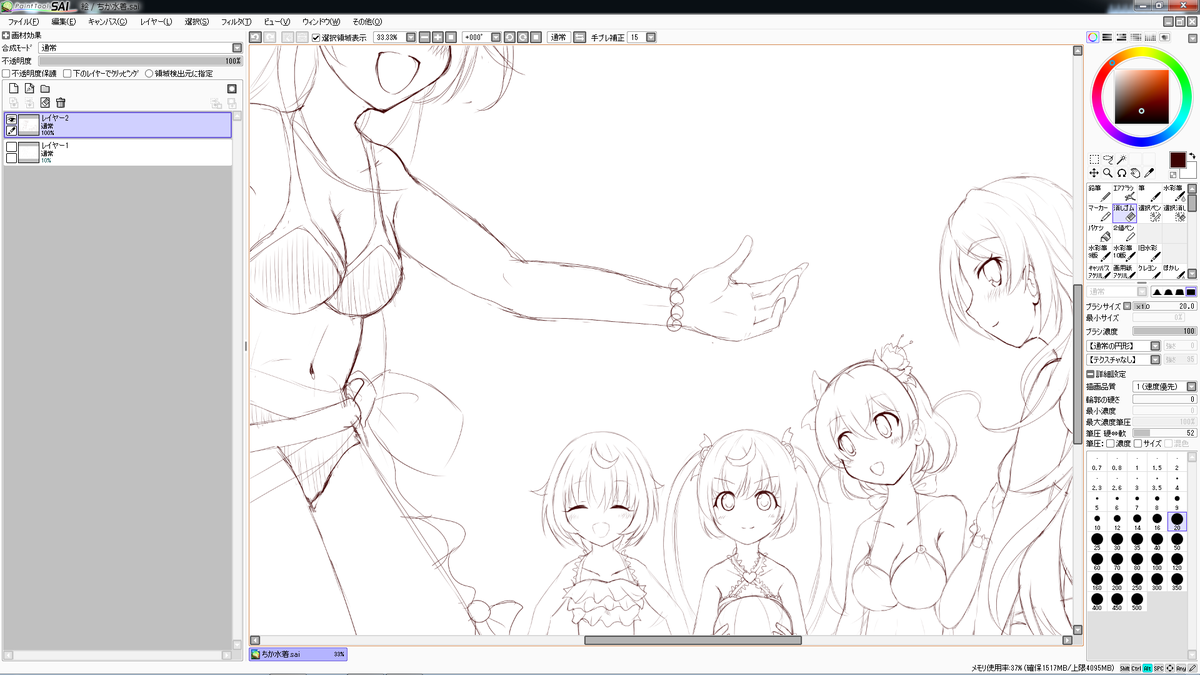Select brush size preset 30
This screenshot has width=1200, height=675.
(x=1117, y=540)
